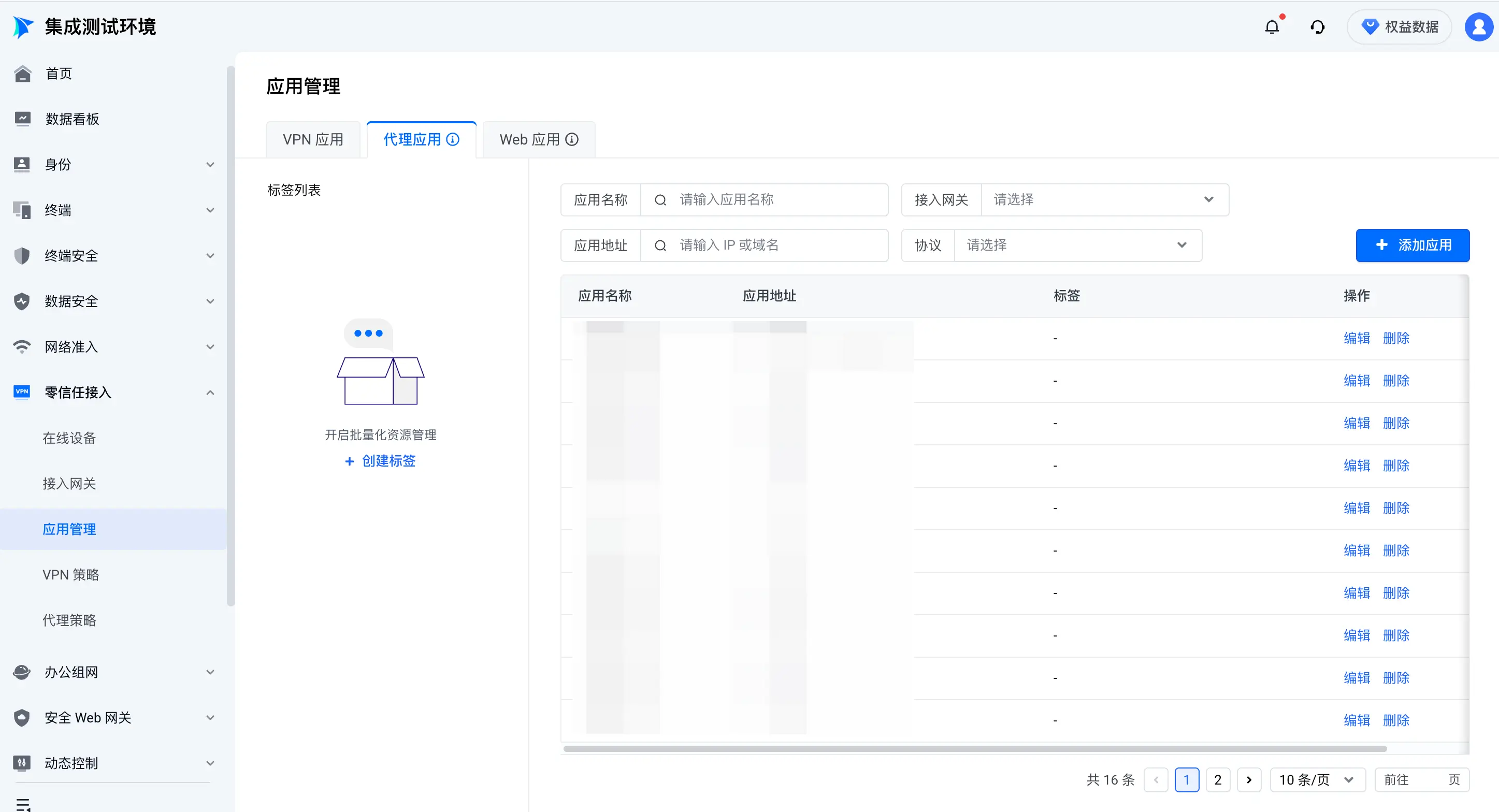Open the 接入网关 filter dropdown
Screen dimensions: 1499x812
pos(1105,199)
